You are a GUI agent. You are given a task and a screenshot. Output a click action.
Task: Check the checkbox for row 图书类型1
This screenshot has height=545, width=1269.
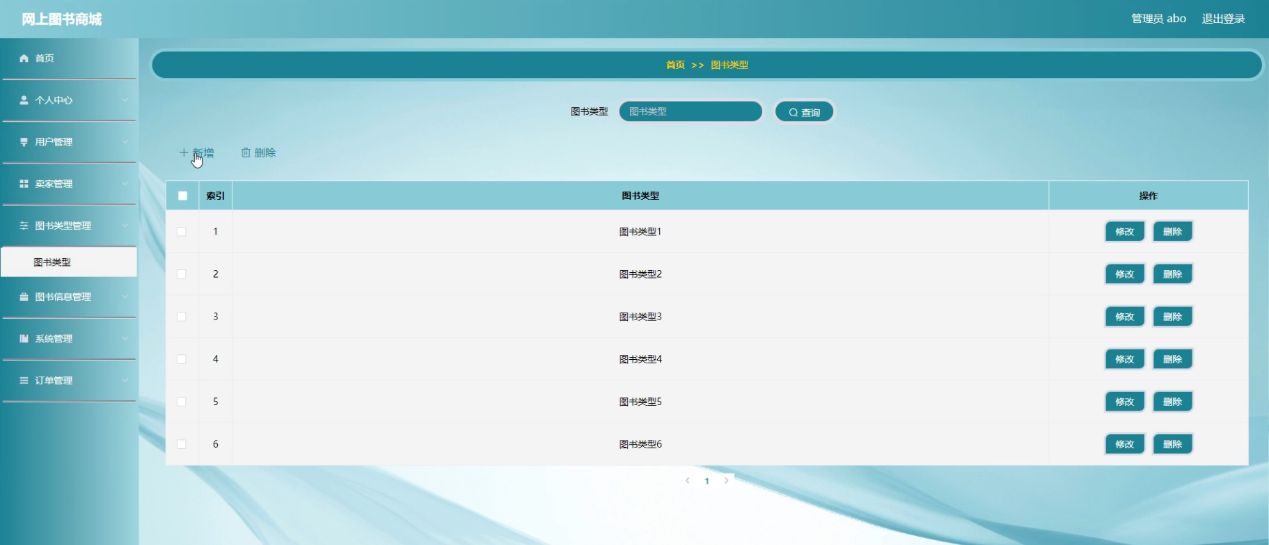(182, 232)
